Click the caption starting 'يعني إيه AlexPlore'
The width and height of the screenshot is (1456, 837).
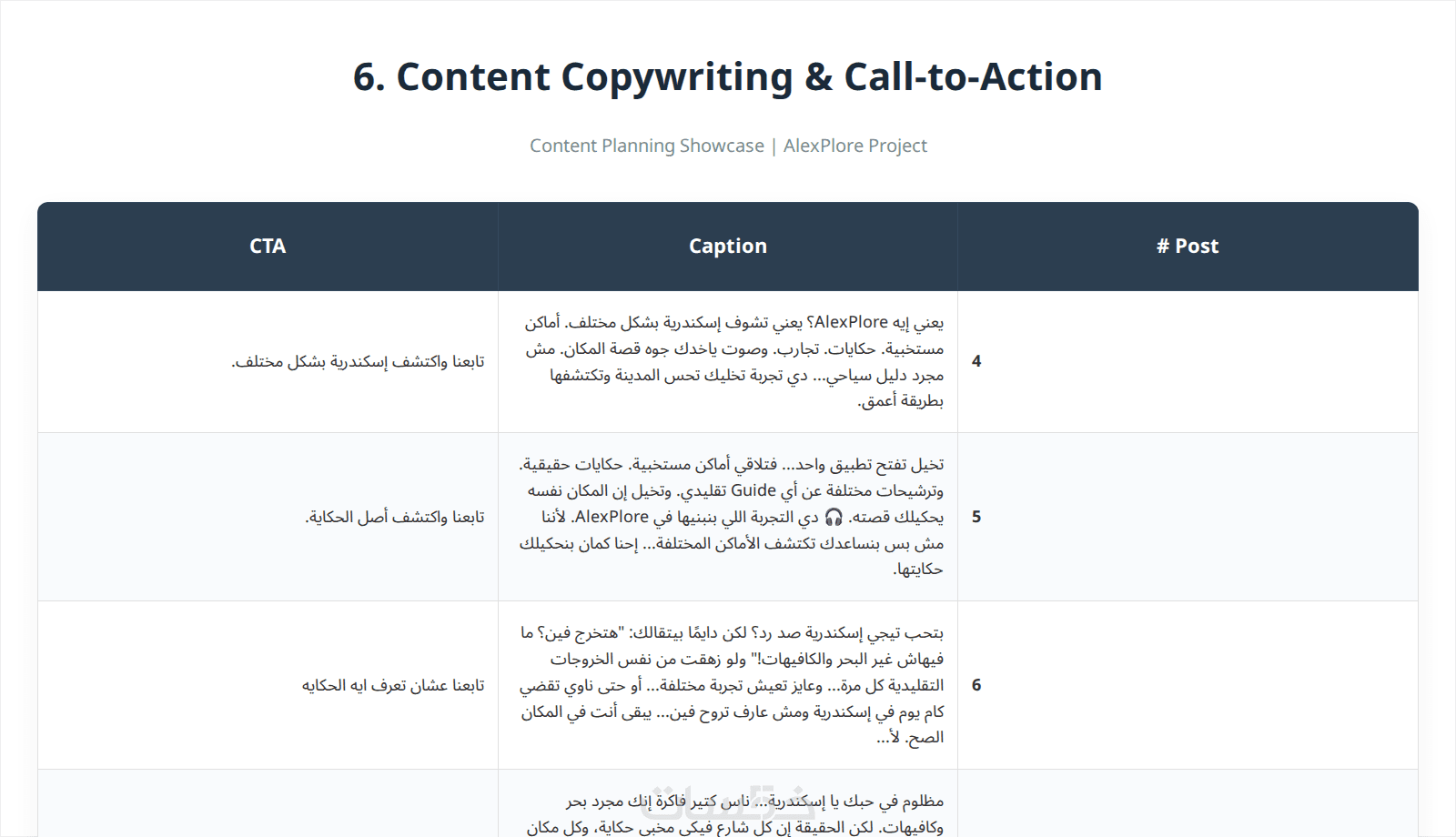[x=733, y=361]
